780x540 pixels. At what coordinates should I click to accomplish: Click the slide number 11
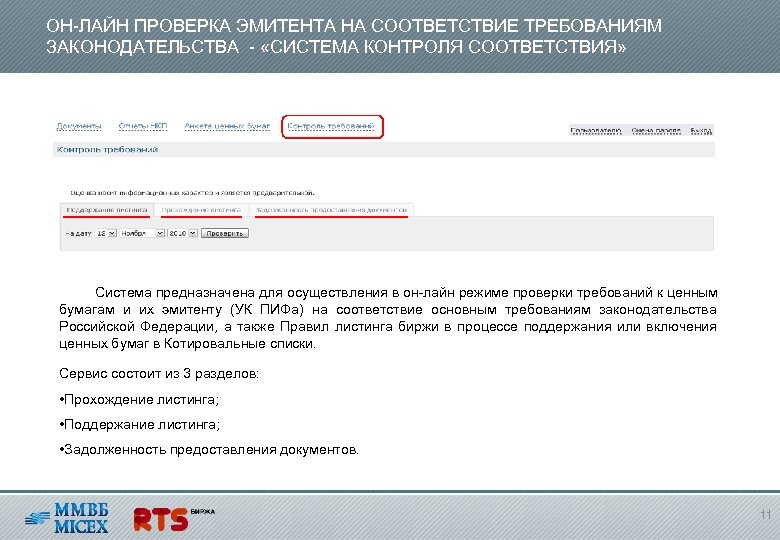click(765, 515)
